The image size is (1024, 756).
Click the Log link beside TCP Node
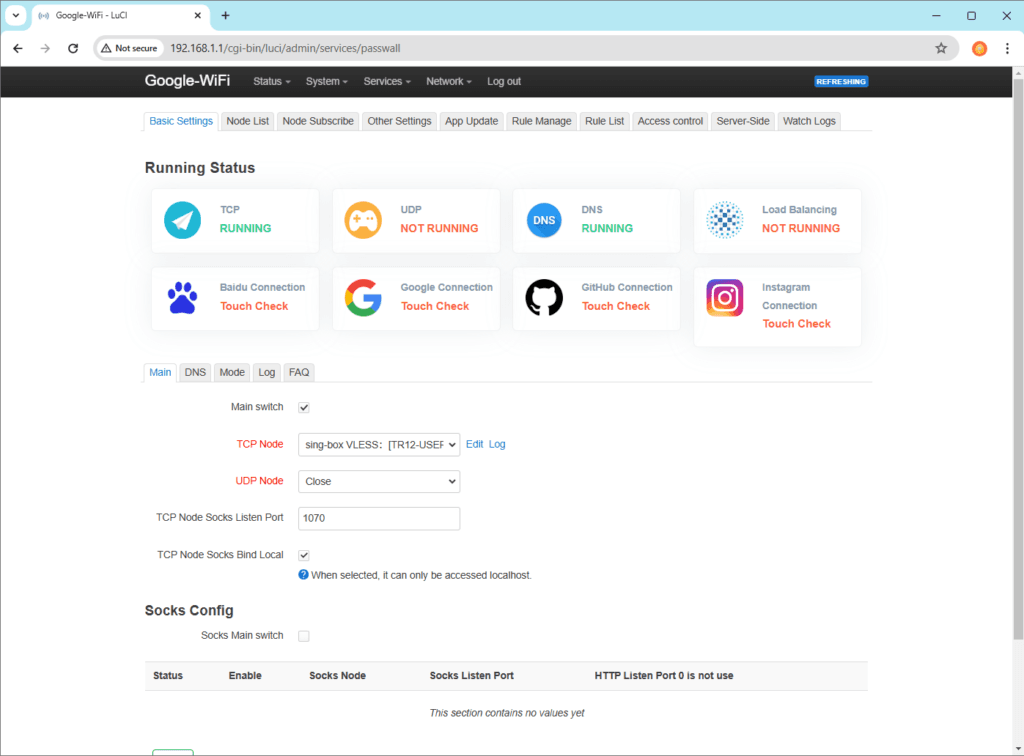(497, 444)
